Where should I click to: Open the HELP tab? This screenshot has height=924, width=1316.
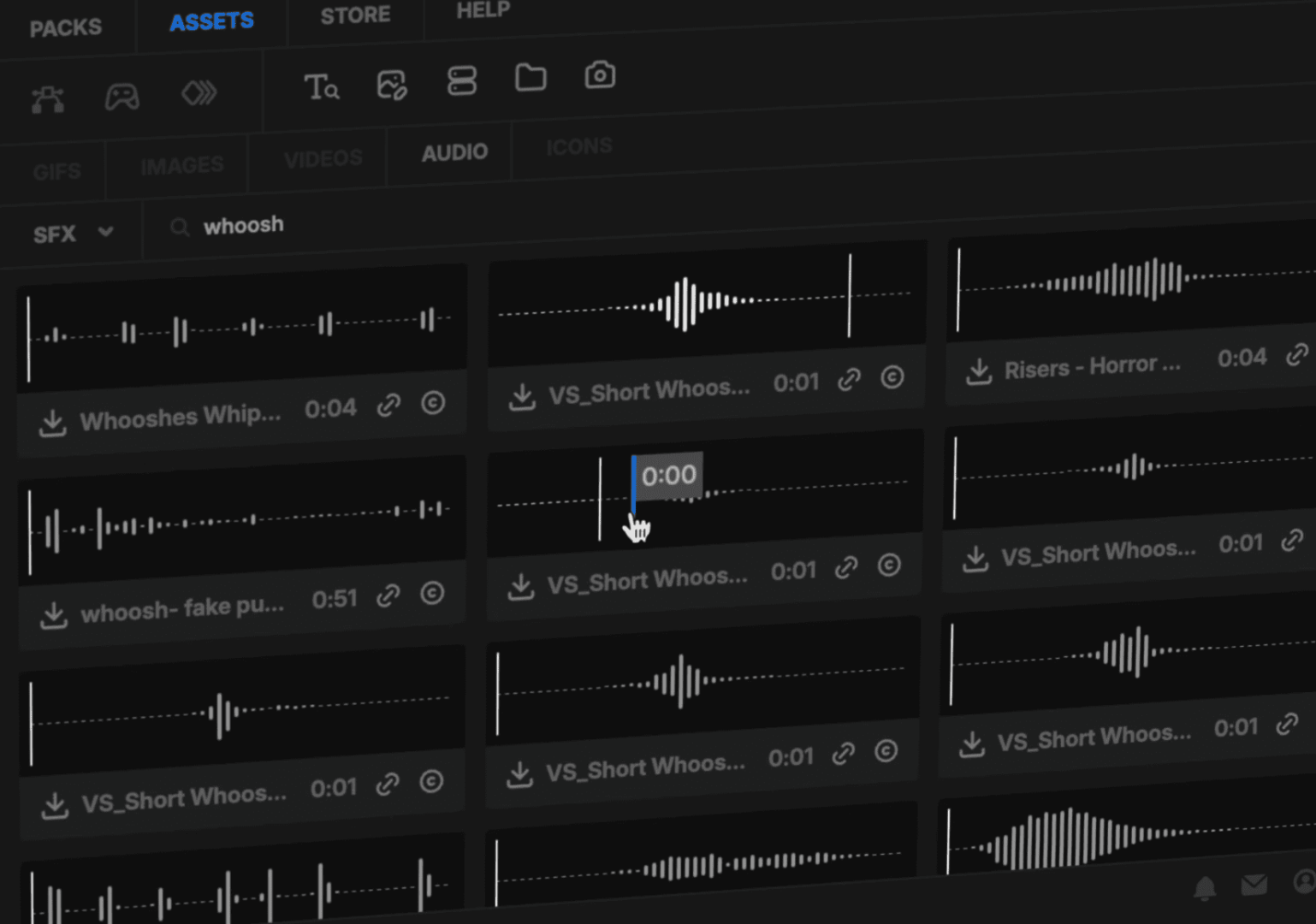coord(483,10)
